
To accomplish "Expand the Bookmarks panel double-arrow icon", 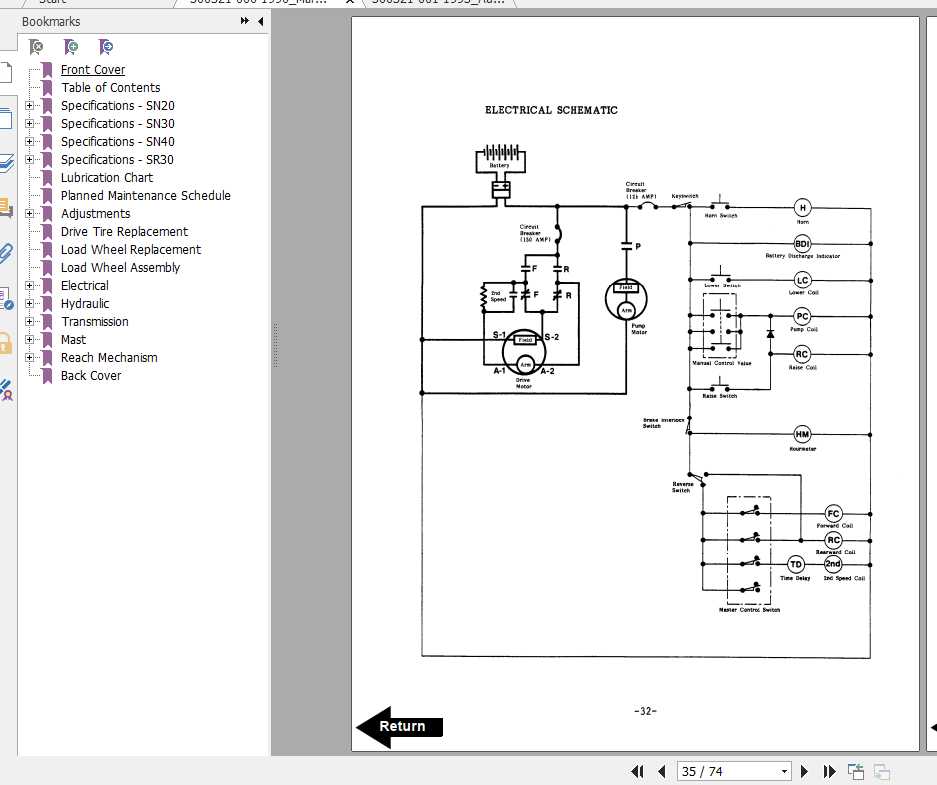I will (244, 21).
